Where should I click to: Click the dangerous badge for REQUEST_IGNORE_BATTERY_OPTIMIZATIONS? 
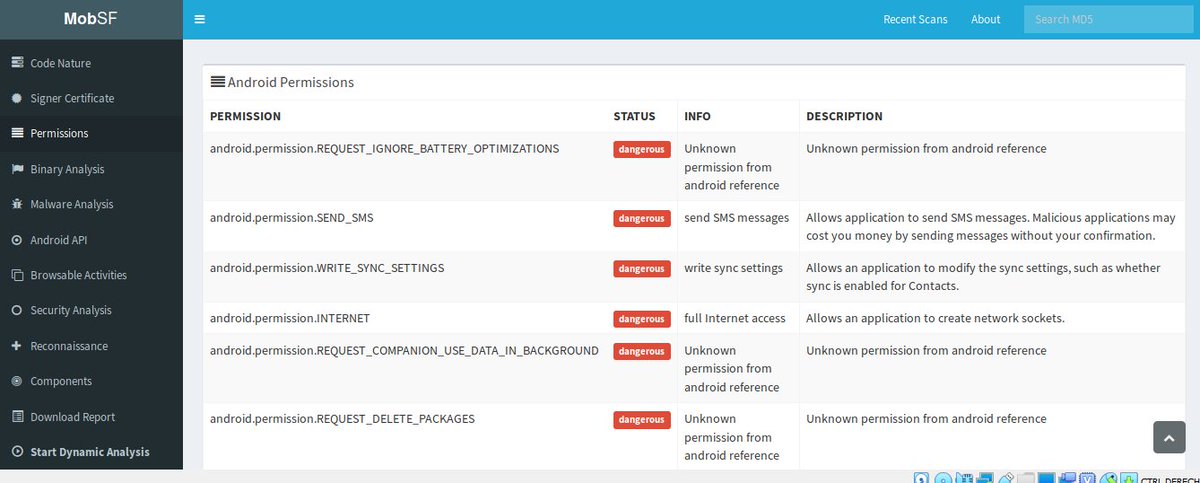641,150
